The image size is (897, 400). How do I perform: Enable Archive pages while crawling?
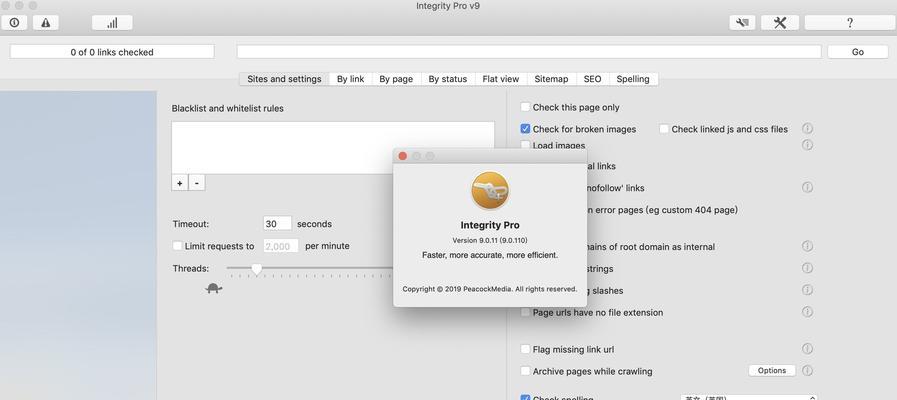click(x=525, y=371)
